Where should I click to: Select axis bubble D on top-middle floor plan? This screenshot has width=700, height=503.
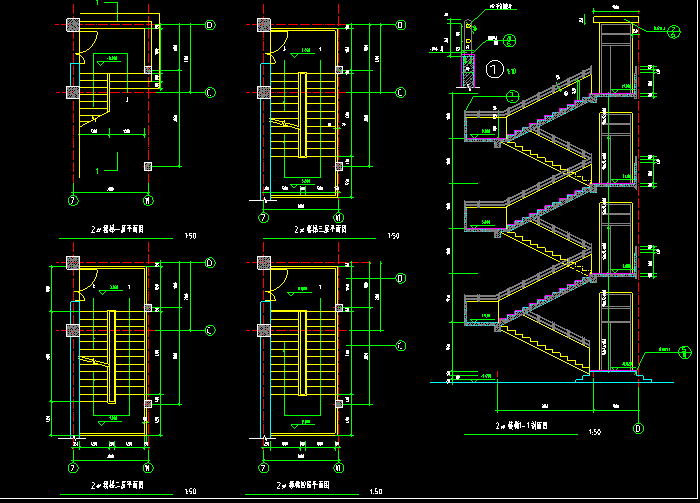click(400, 24)
